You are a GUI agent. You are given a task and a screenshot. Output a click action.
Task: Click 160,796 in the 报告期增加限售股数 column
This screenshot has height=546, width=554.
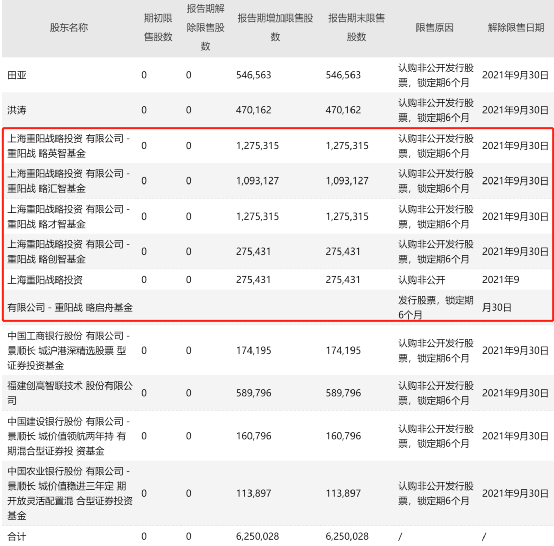click(x=254, y=436)
